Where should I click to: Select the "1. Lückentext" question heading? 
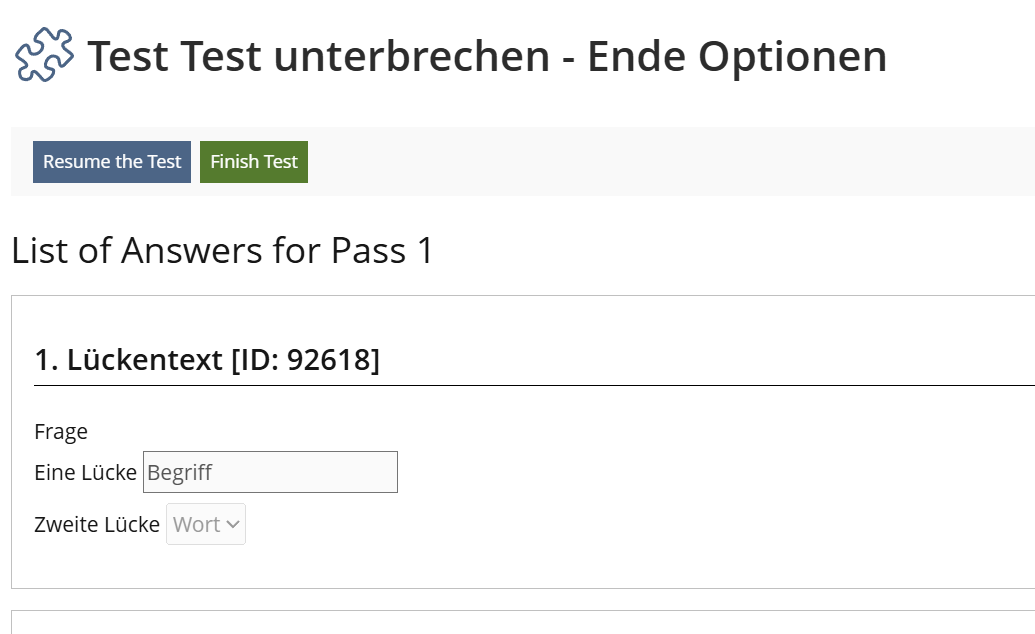[128, 360]
